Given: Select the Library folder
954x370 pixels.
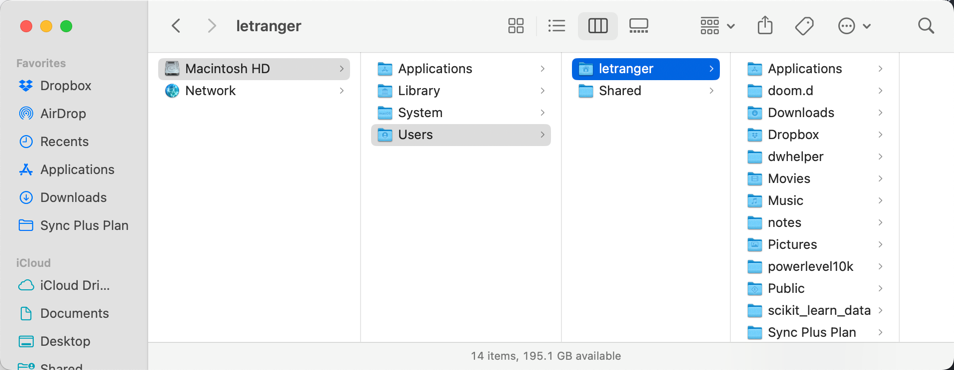Looking at the screenshot, I should point(461,91).
